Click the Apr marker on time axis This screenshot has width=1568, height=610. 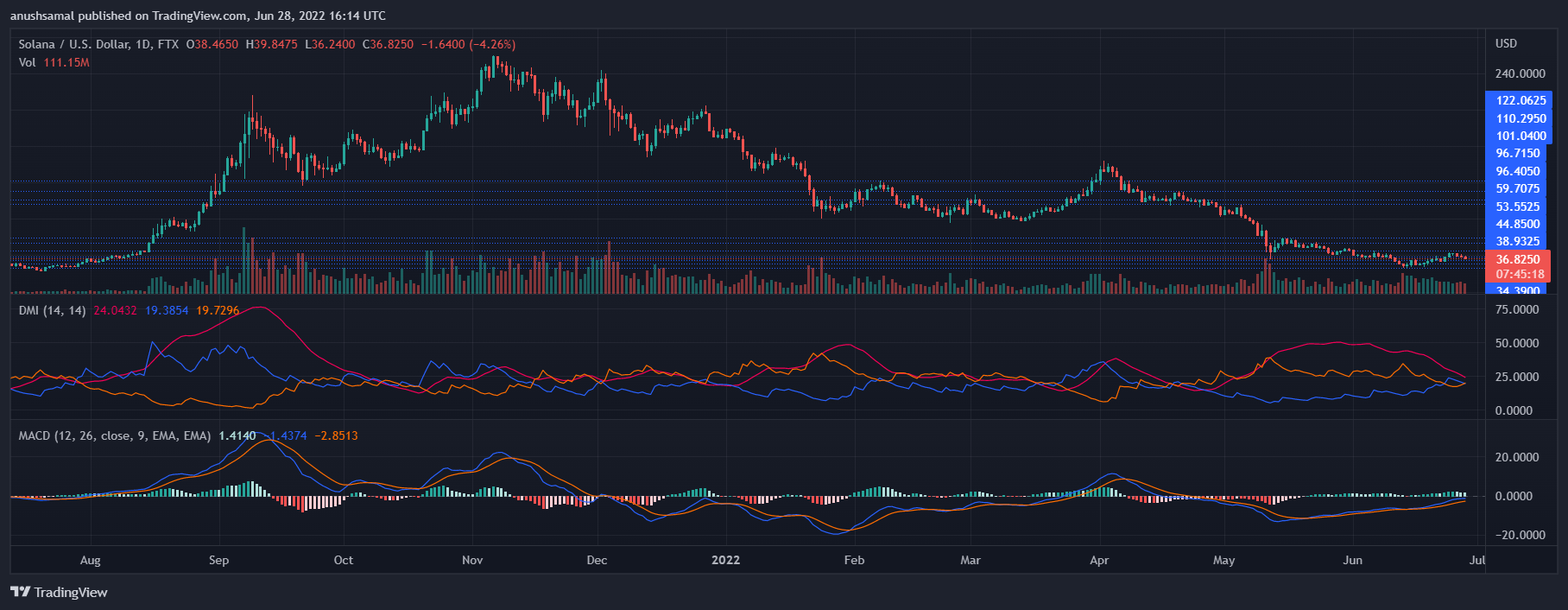coord(1098,560)
